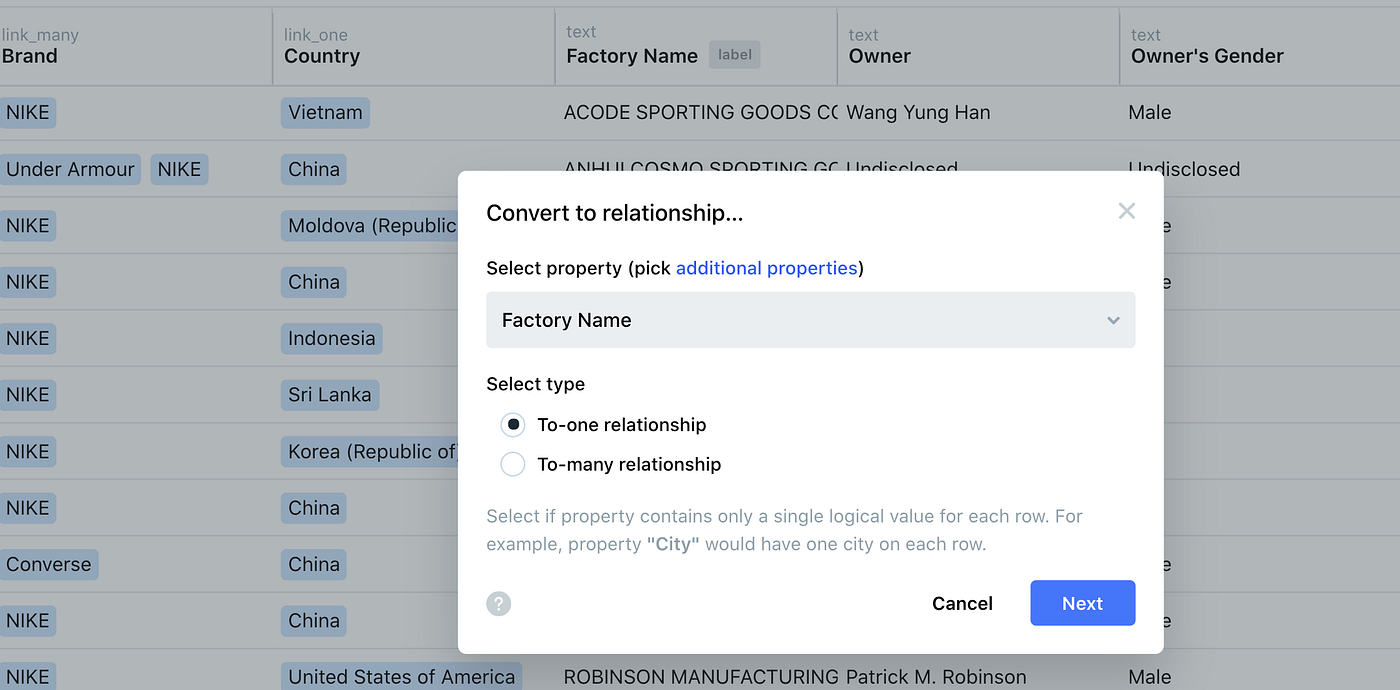Image resolution: width=1400 pixels, height=690 pixels.
Task: Select To-many relationship radio button
Action: (x=513, y=464)
